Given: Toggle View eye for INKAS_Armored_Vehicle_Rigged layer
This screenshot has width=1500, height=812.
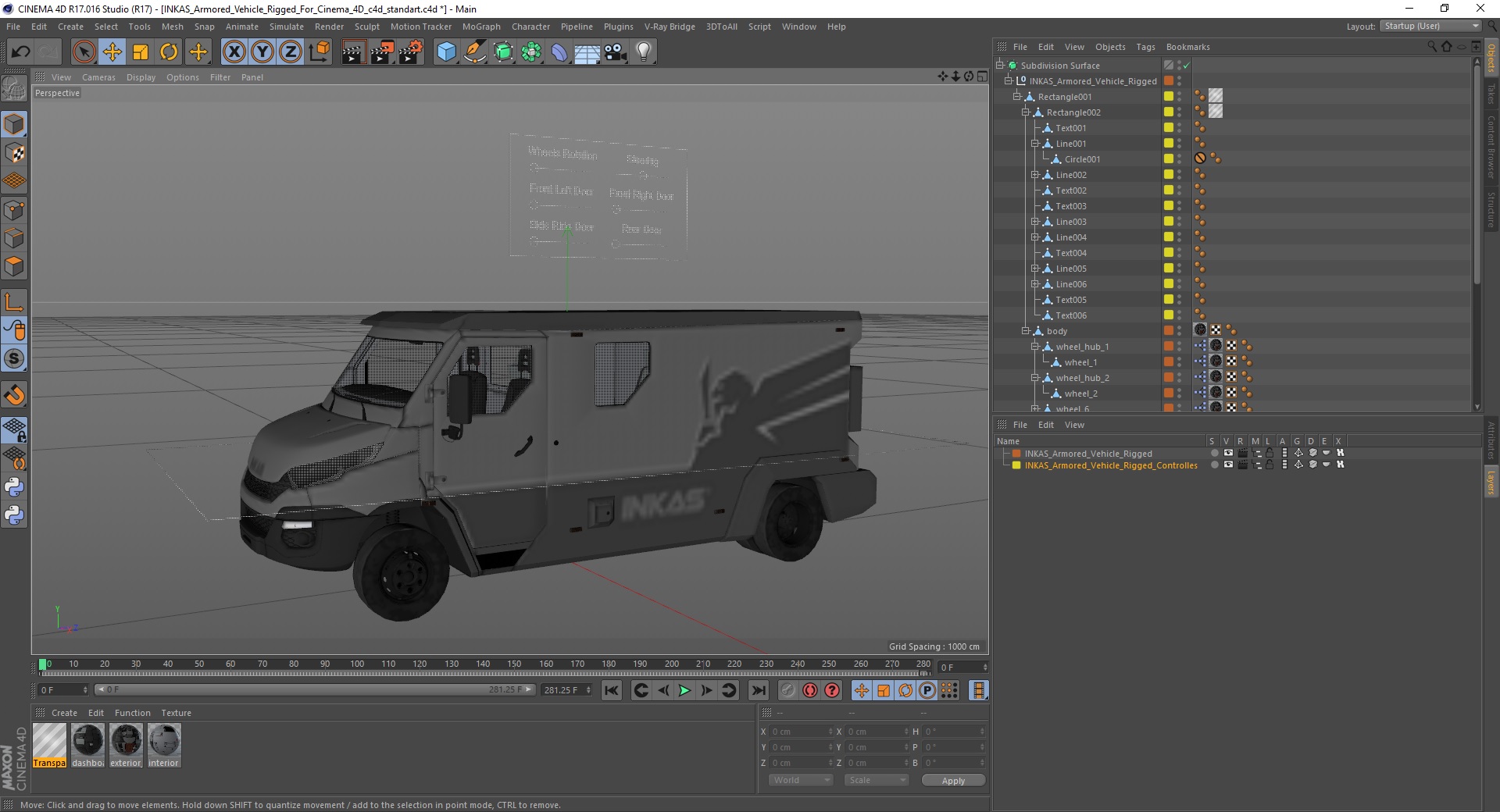Looking at the screenshot, I should pos(1228,453).
